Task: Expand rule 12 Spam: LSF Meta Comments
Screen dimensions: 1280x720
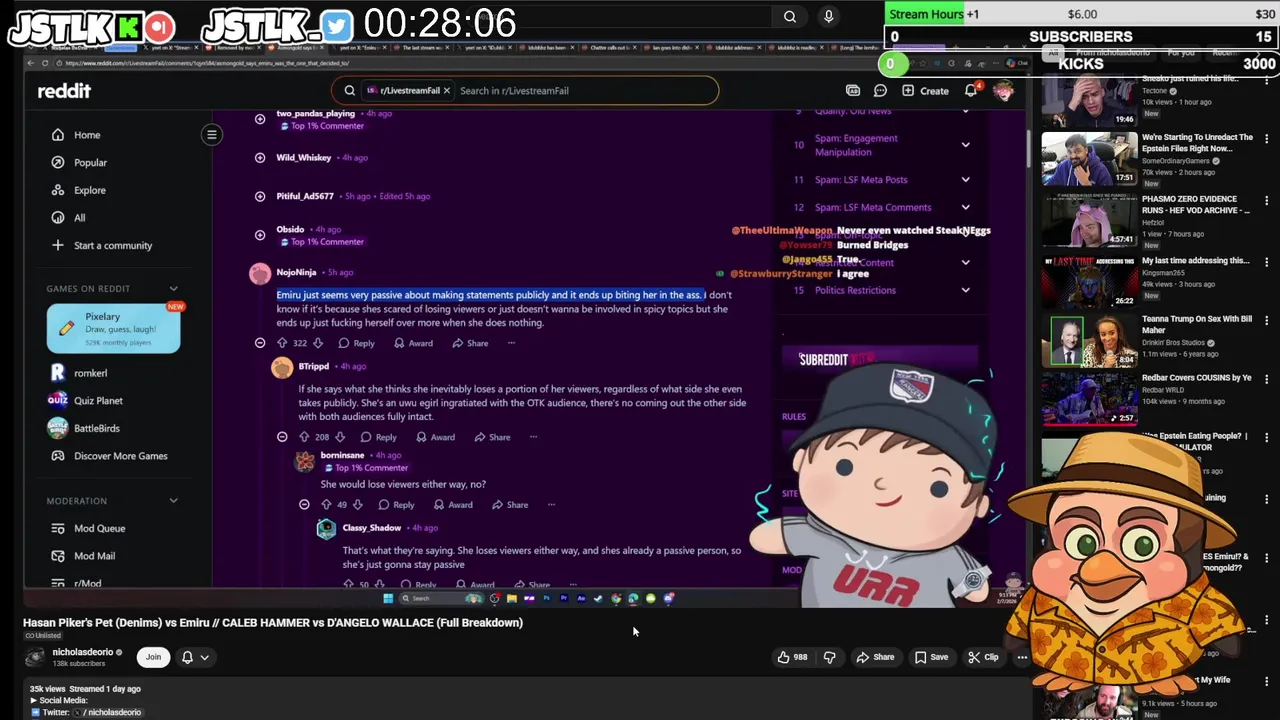Action: 965,208
